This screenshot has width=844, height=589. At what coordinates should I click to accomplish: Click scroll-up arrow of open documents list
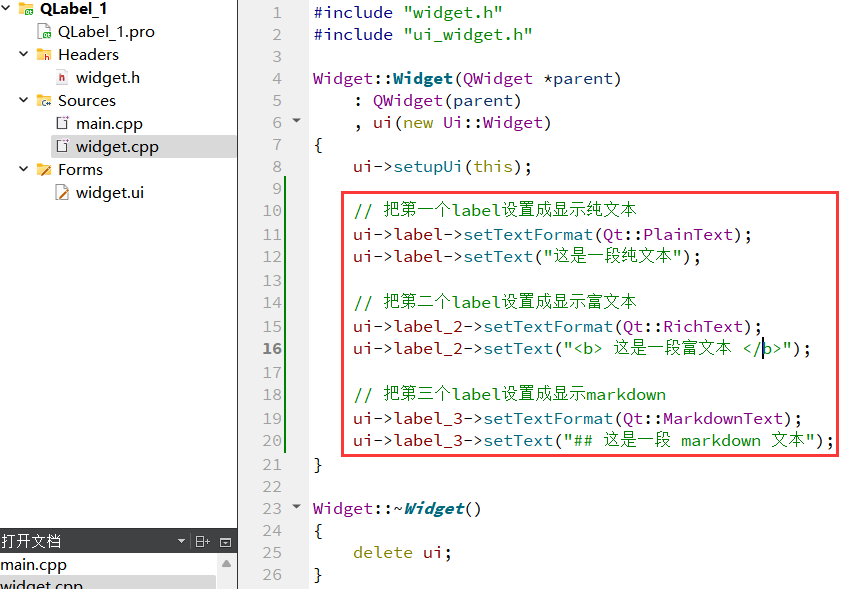tap(227, 564)
